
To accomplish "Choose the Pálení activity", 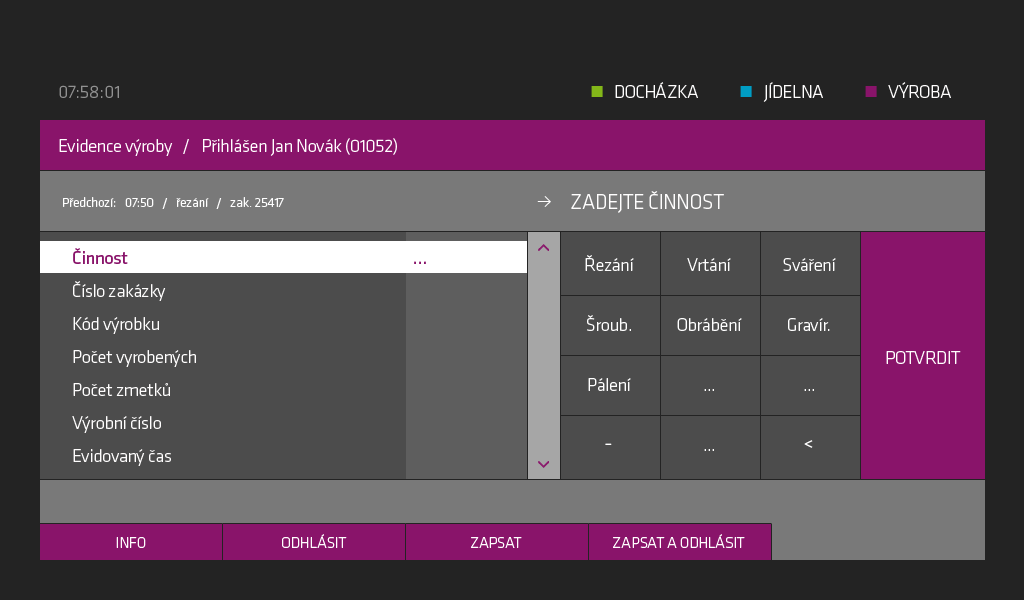I will coord(610,385).
